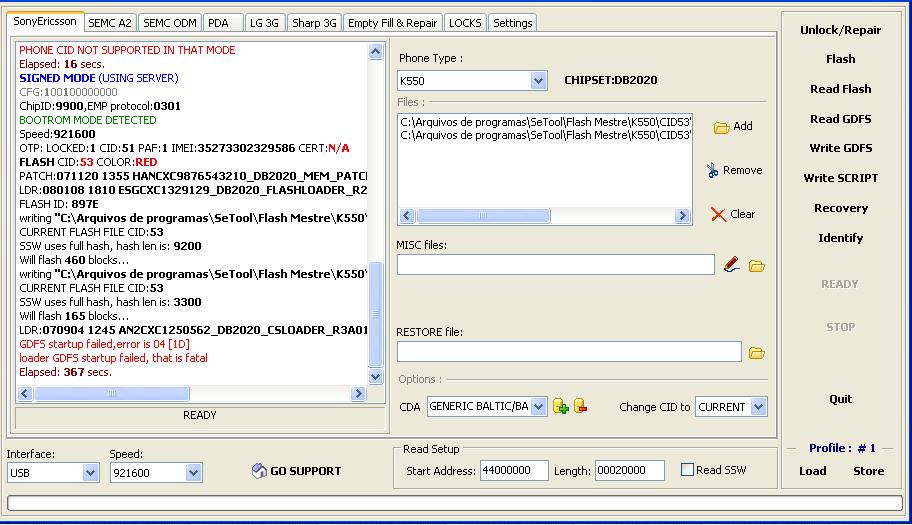Click the Store profile button
Screen dimensions: 912x525
click(868, 472)
